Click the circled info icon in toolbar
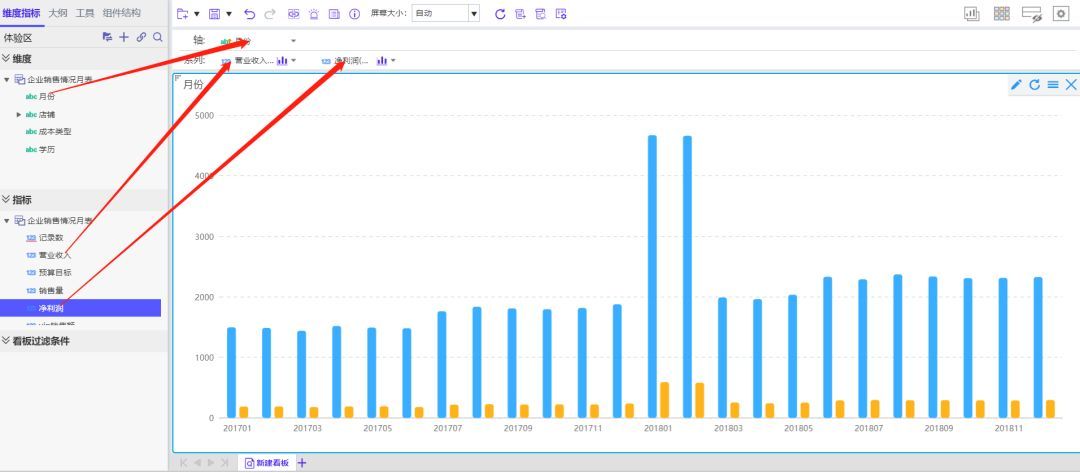1080x473 pixels. click(x=355, y=14)
